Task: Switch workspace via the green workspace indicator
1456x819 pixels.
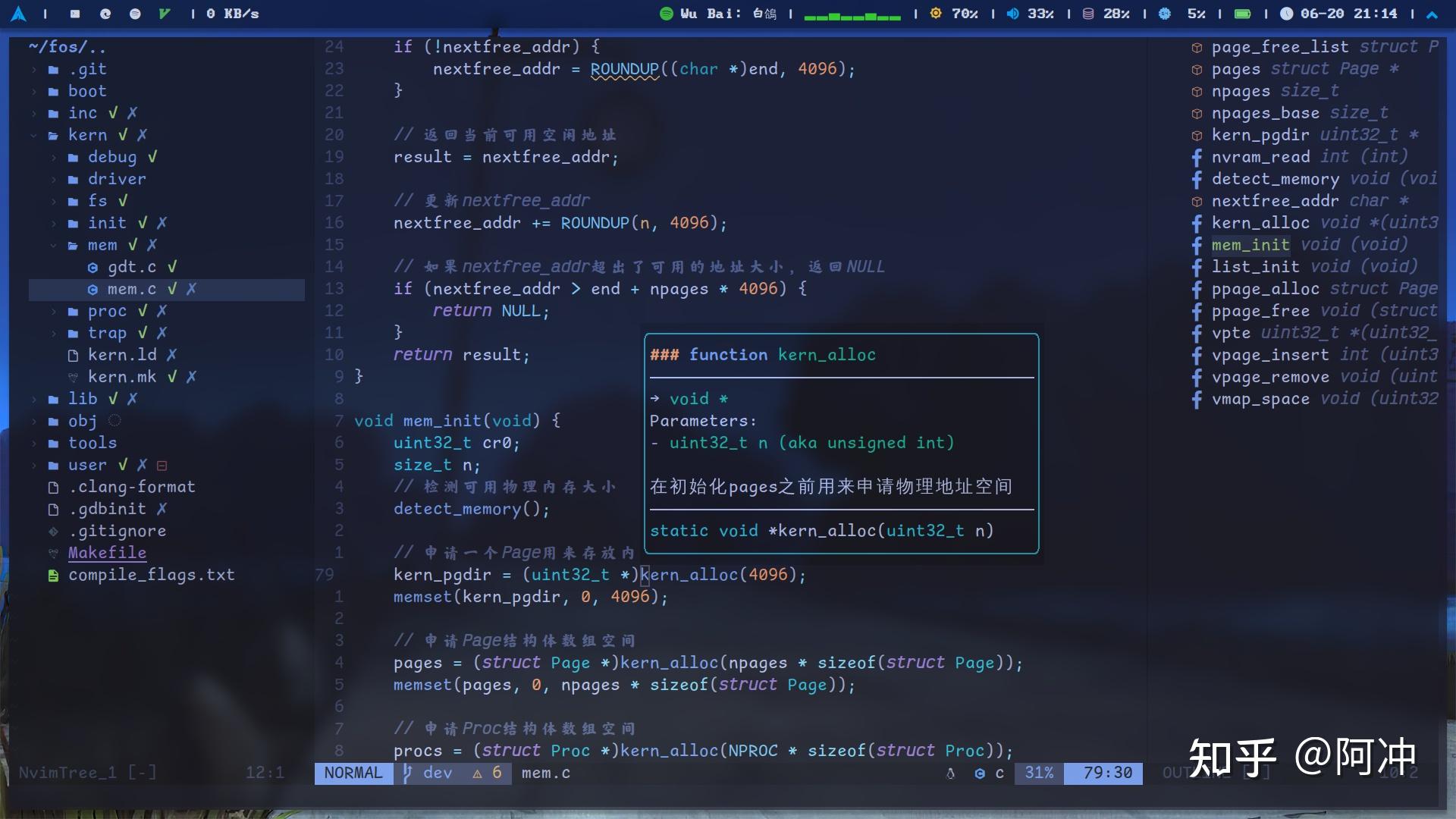Action: coord(853,14)
